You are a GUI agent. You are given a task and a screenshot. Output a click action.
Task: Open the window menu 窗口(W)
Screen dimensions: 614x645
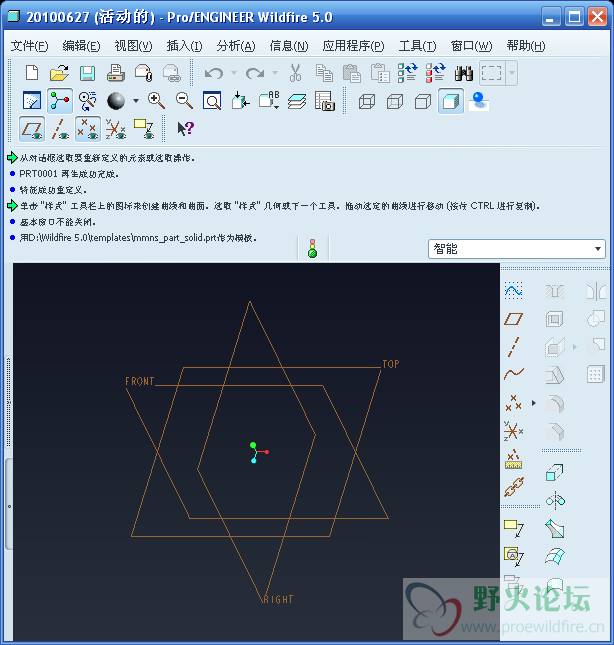pyautogui.click(x=472, y=46)
